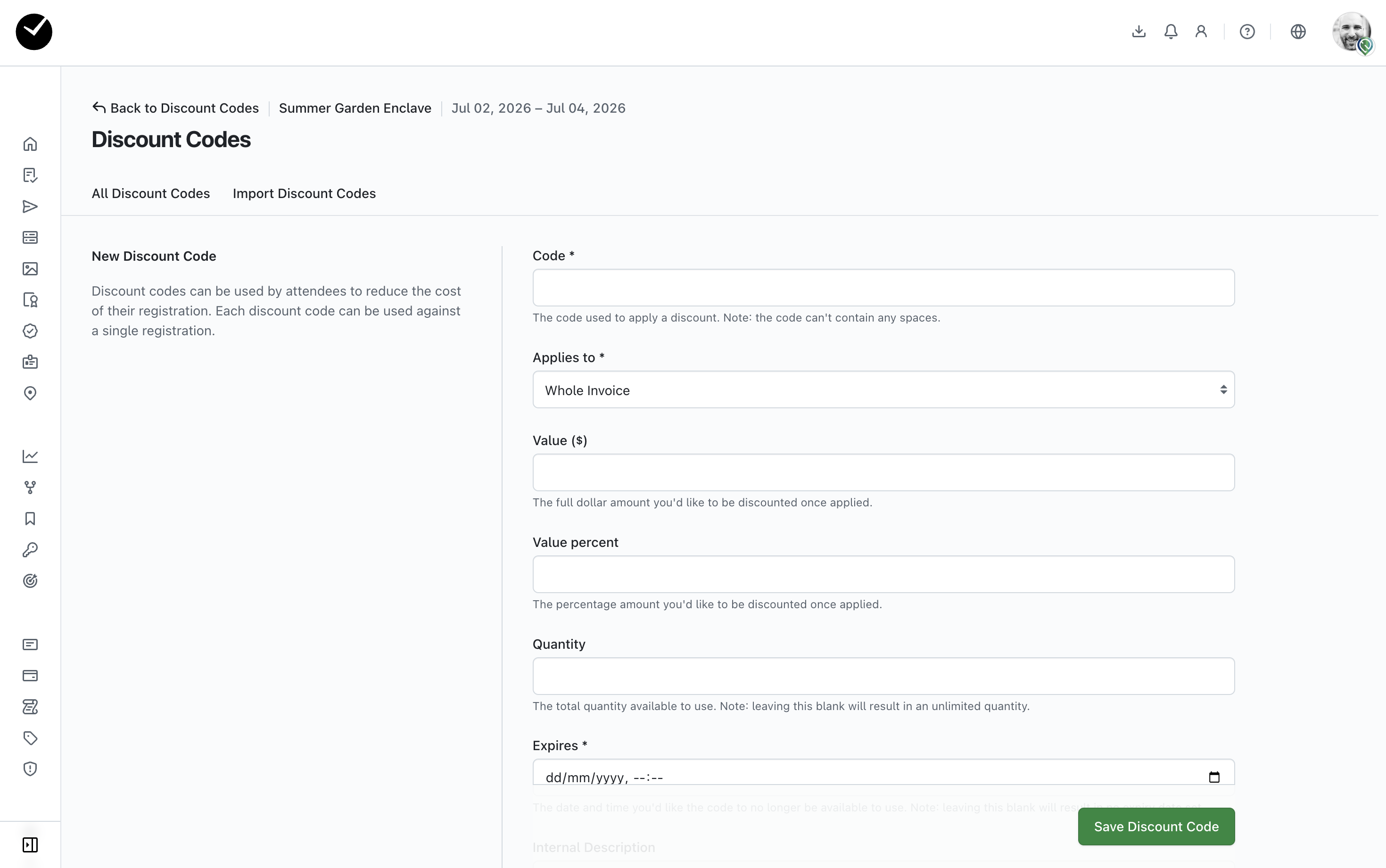Viewport: 1386px width, 868px height.
Task: Switch to All Discount Codes tab
Action: 150,193
